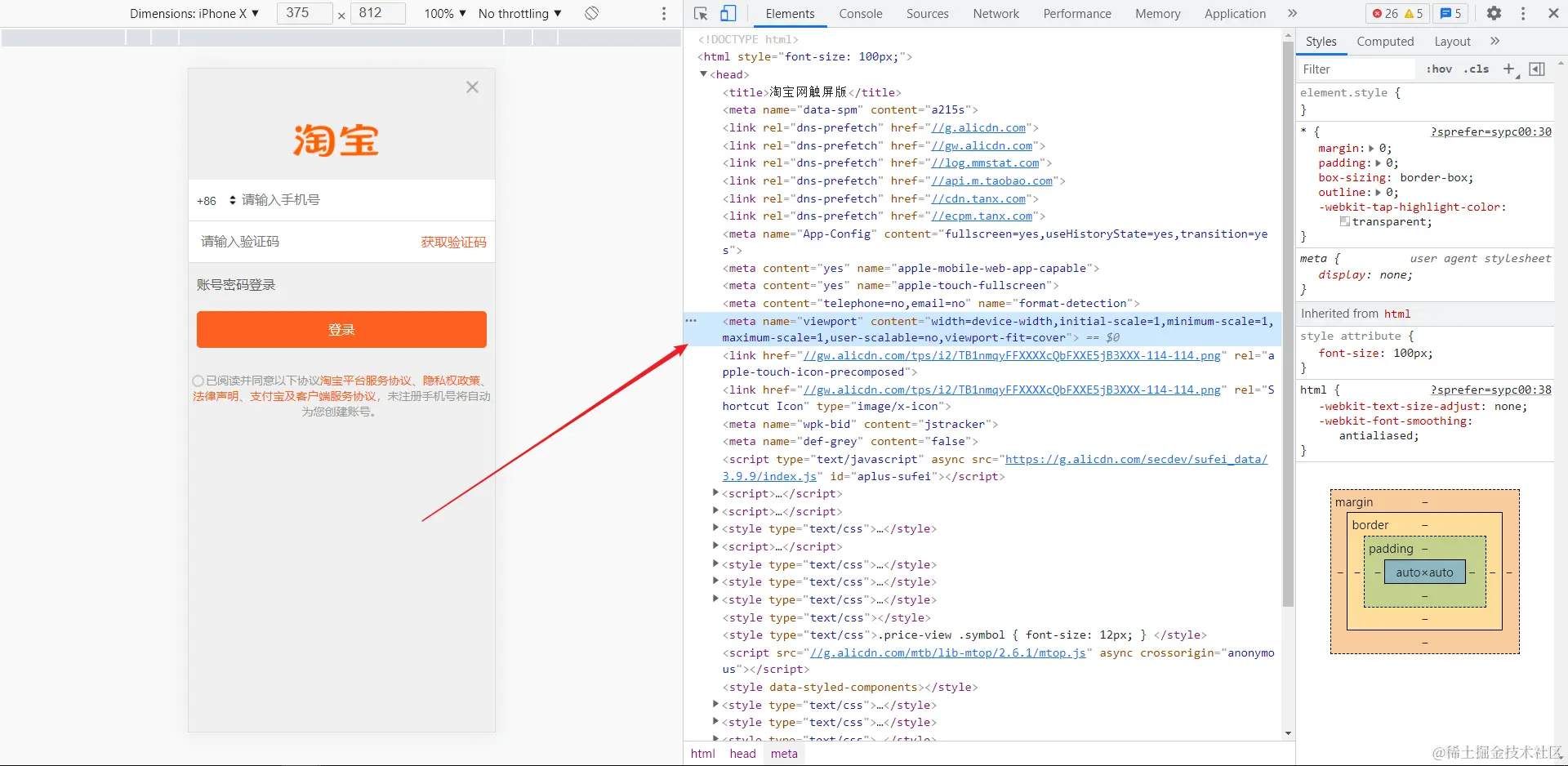Open the Memory tab
1568x766 pixels.
click(1157, 14)
